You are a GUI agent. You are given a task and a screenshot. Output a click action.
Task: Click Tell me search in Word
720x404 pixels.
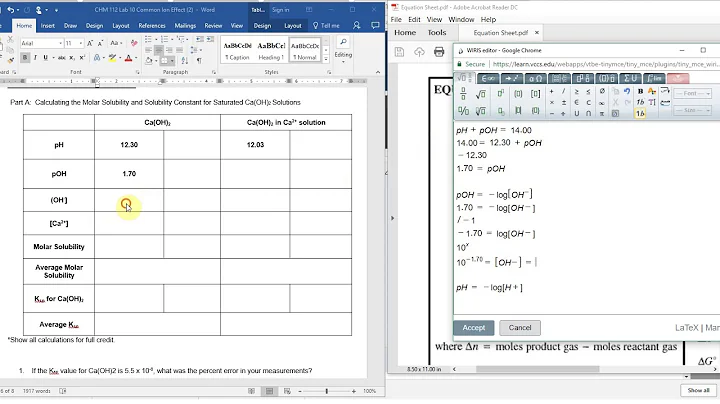326,26
